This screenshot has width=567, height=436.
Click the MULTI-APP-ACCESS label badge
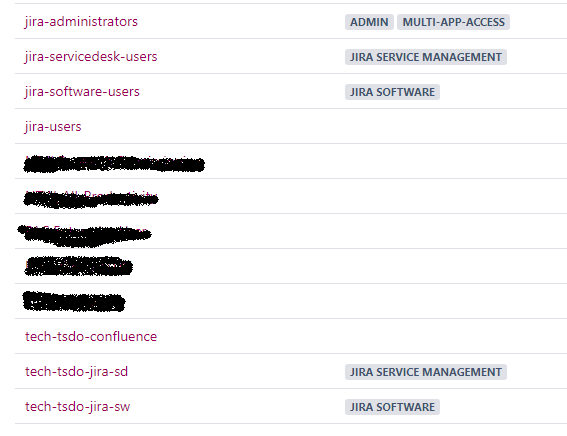[453, 22]
